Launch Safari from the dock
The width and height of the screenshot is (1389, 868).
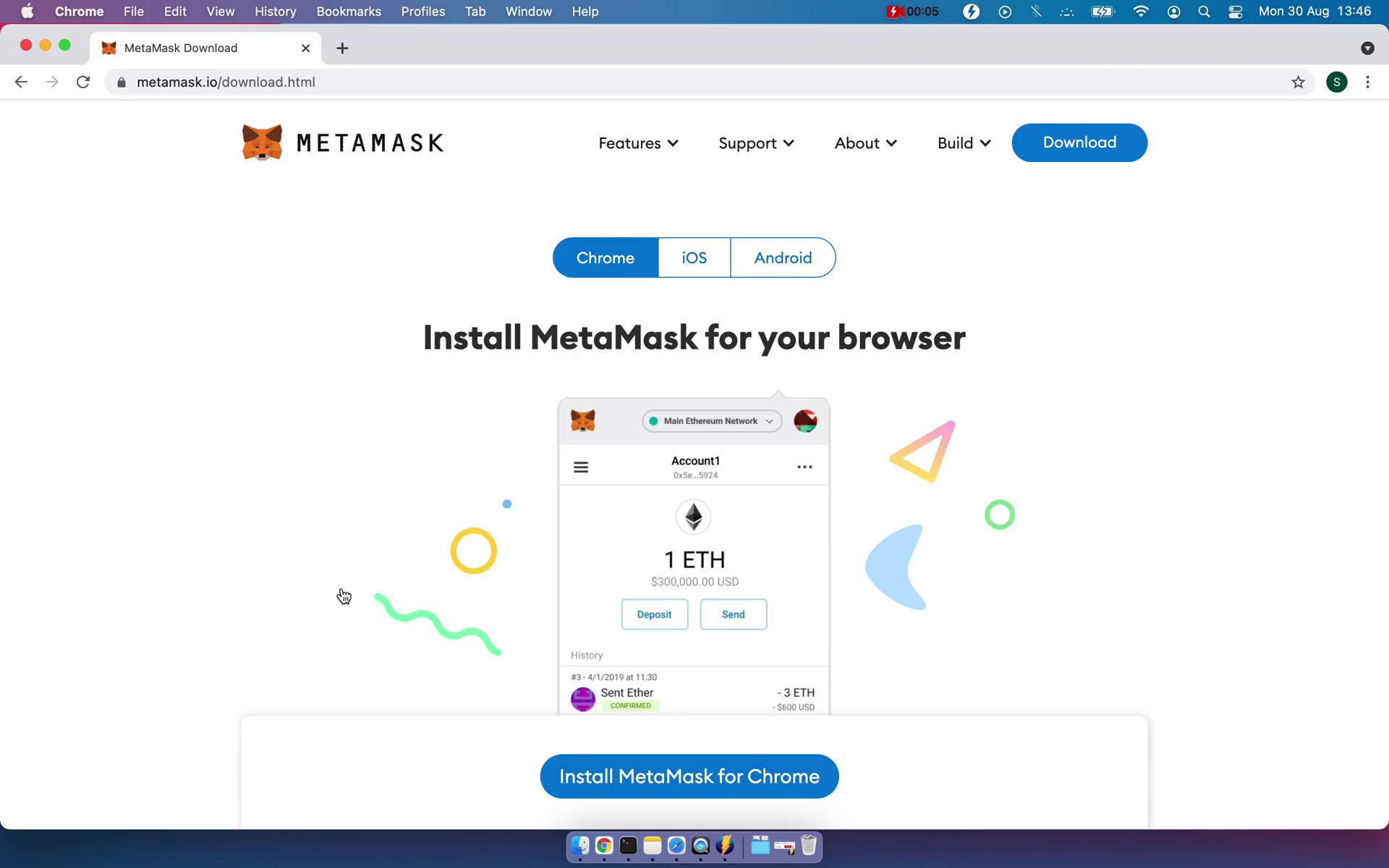674,845
